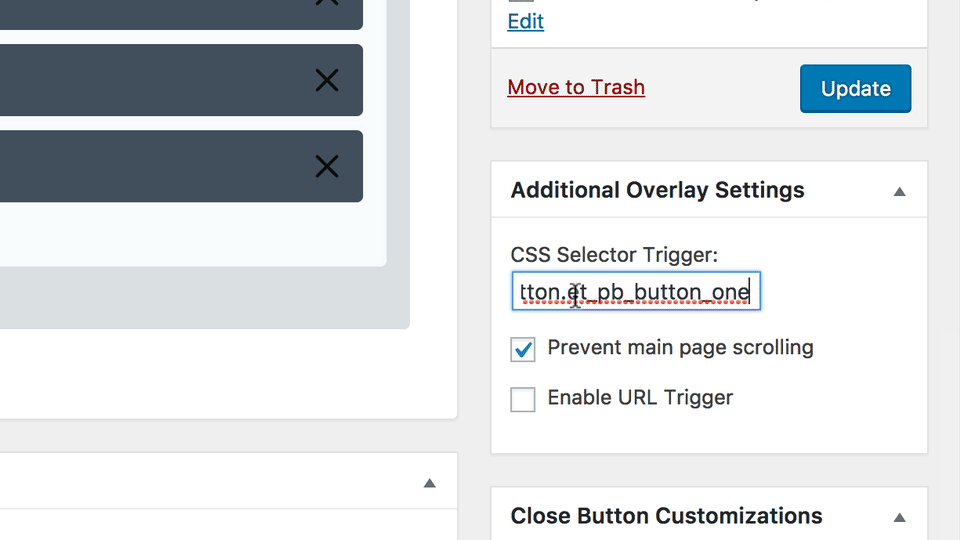960x540 pixels.
Task: Tick the Prevent main page scrolling checkbox
Action: pyautogui.click(x=523, y=349)
